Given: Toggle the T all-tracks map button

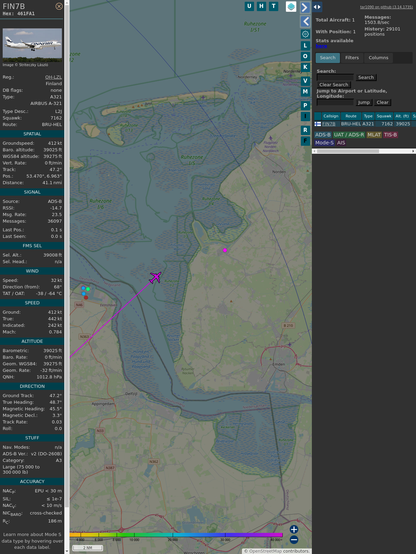Looking at the screenshot, I should [274, 6].
